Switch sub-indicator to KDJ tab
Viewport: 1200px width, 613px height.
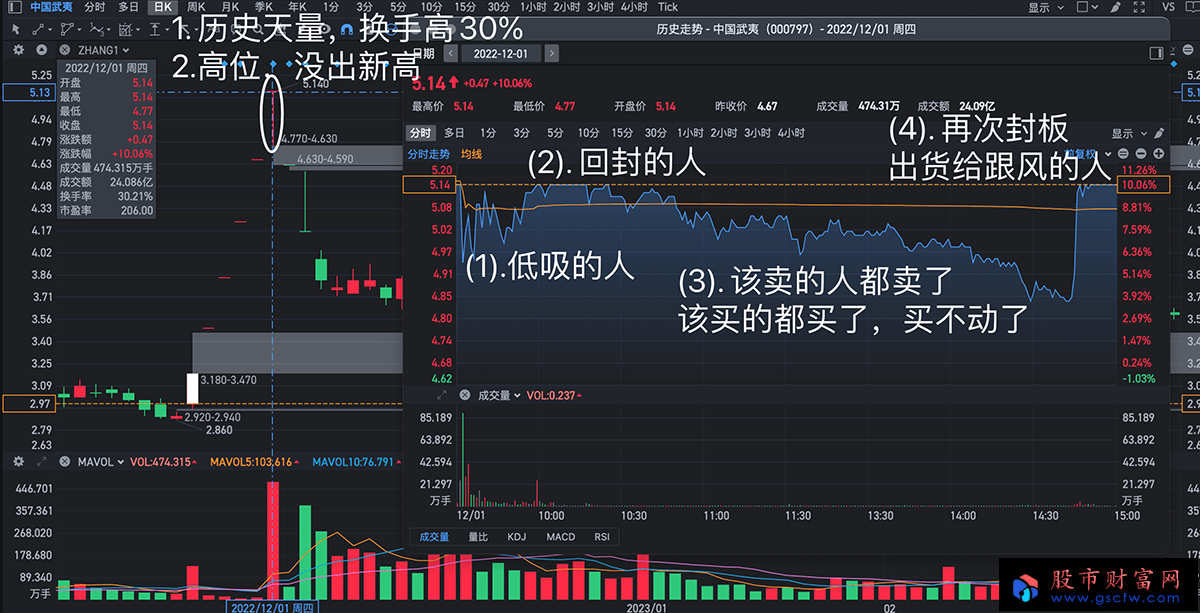[x=516, y=537]
